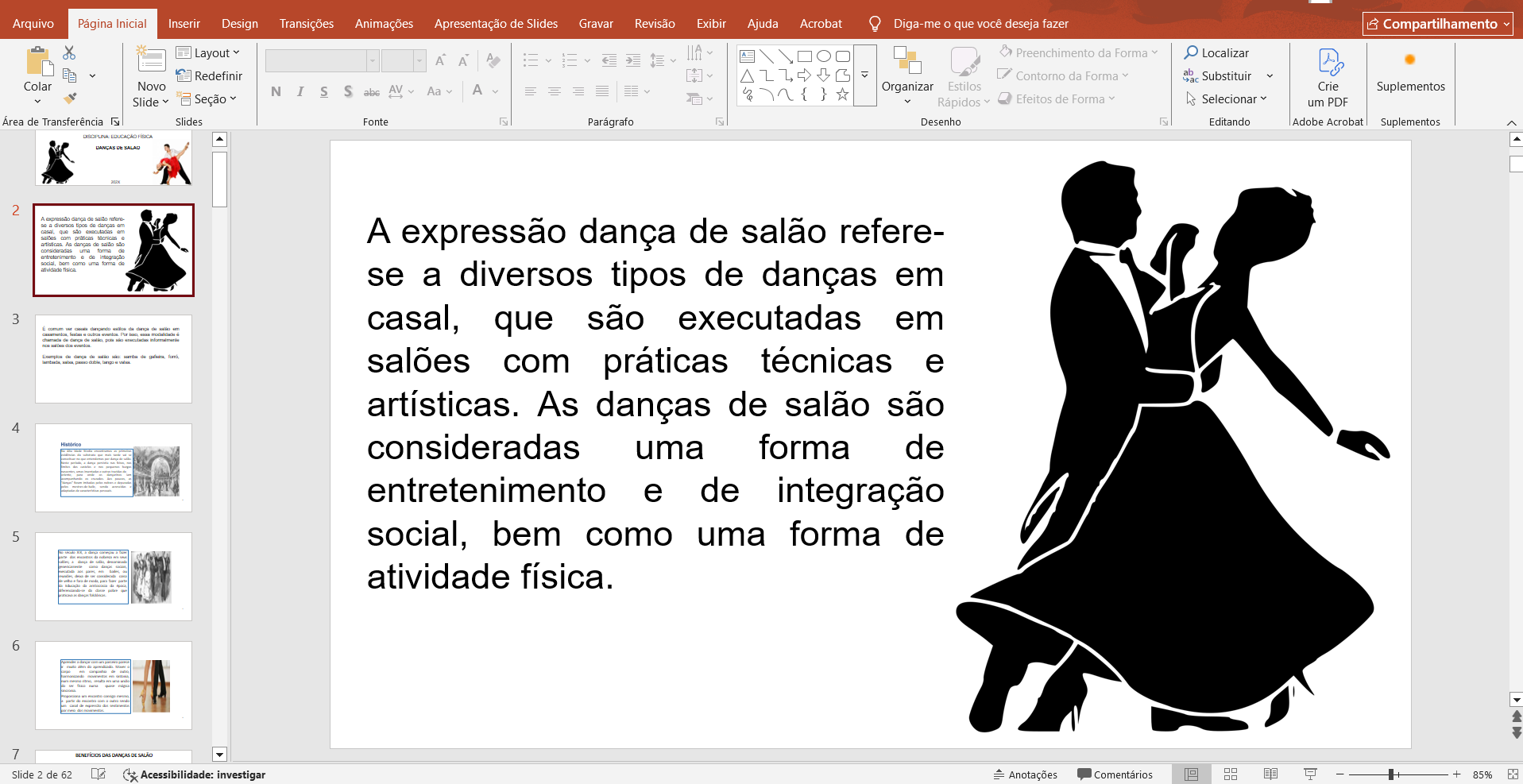
Task: Switch to reading view icon
Action: [x=1270, y=774]
